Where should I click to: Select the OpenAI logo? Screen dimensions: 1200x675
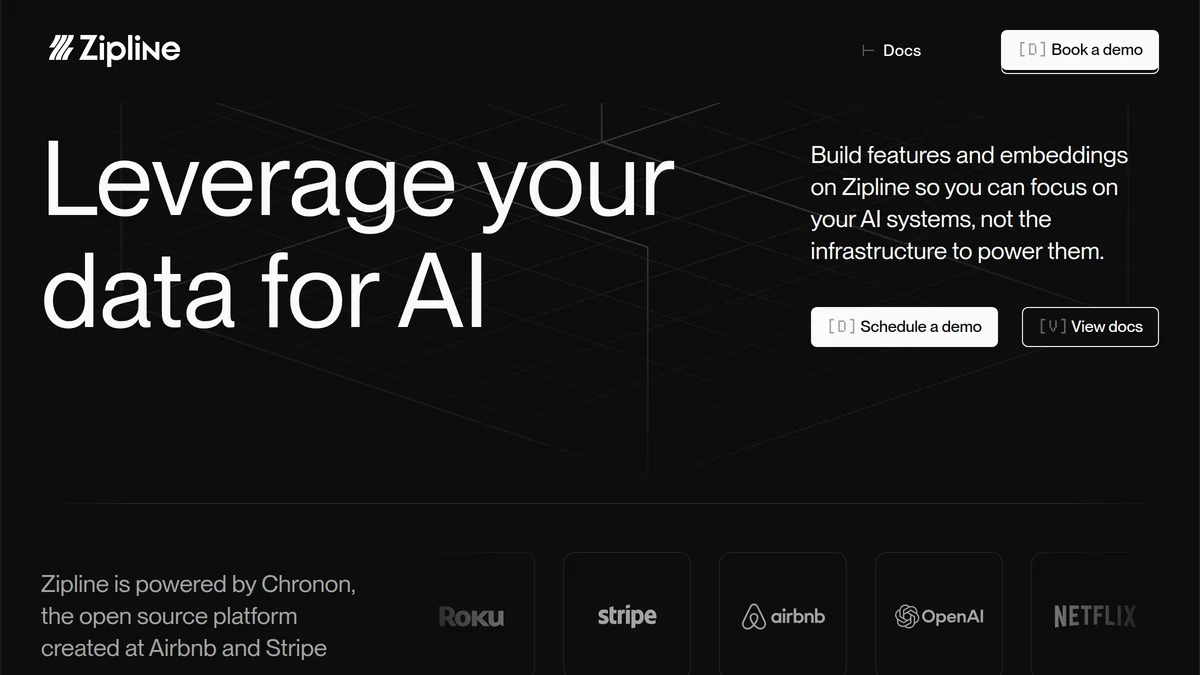point(938,616)
